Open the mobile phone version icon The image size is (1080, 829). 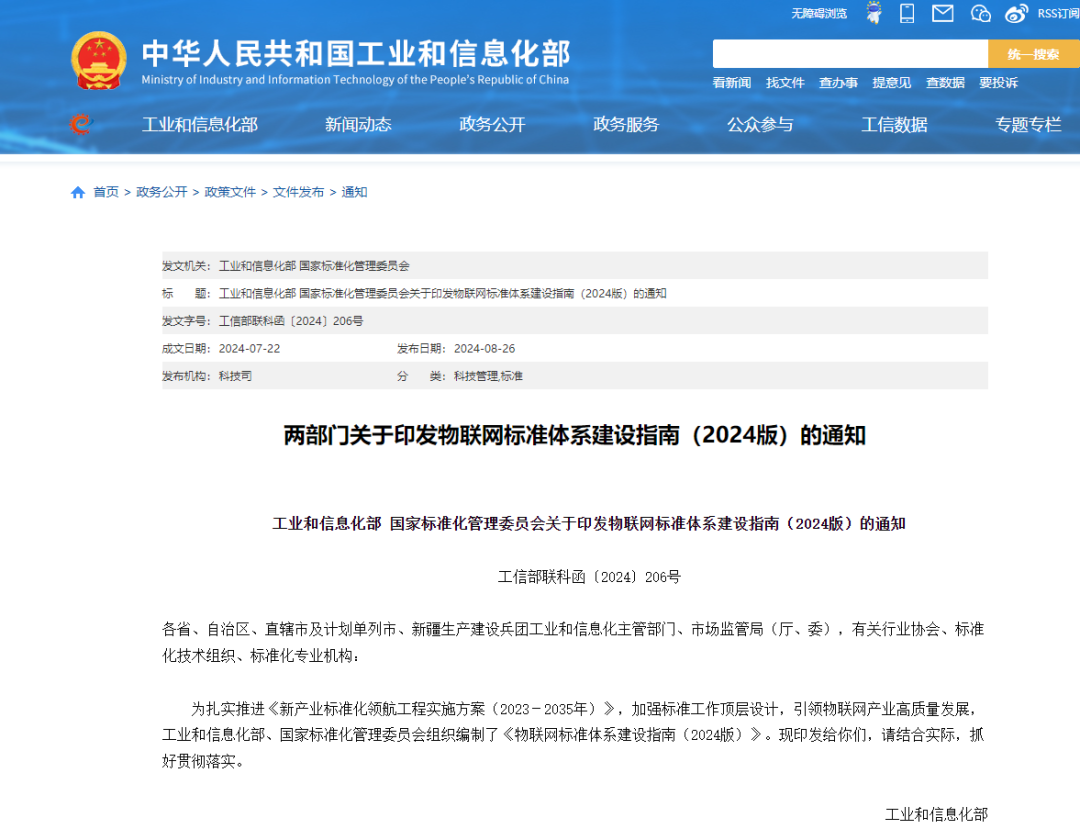pos(907,13)
